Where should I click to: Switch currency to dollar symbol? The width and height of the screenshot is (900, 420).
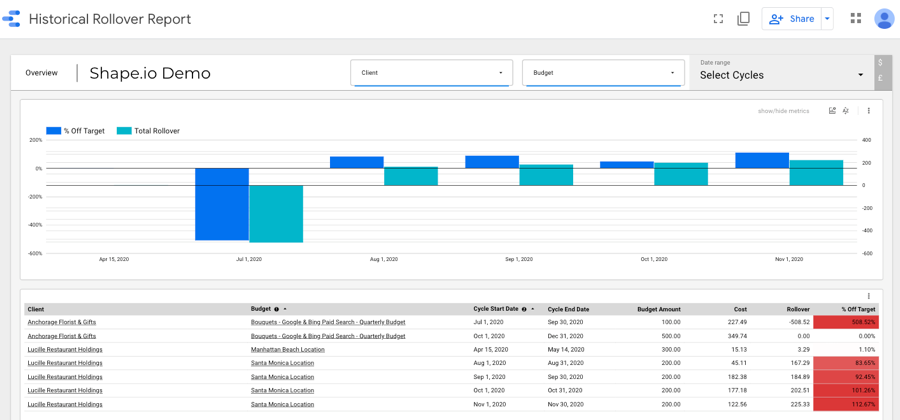coord(880,63)
